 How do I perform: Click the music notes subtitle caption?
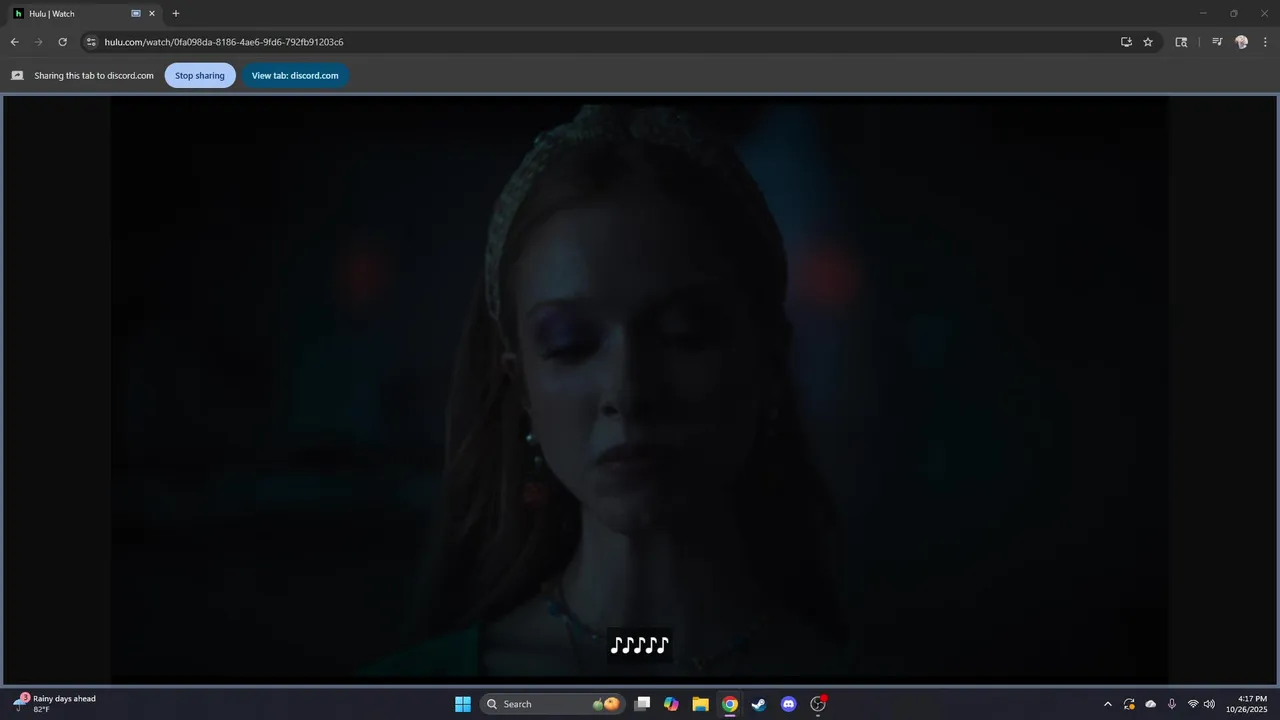[x=640, y=645]
